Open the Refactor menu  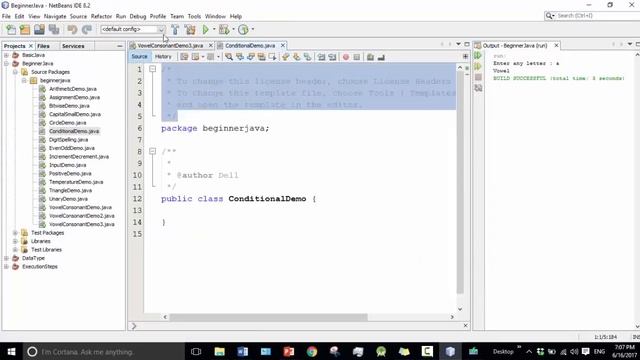coord(101,16)
